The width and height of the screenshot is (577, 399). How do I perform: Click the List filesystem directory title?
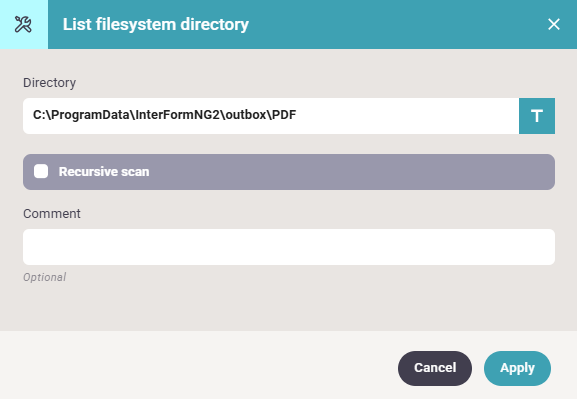pyautogui.click(x=156, y=25)
